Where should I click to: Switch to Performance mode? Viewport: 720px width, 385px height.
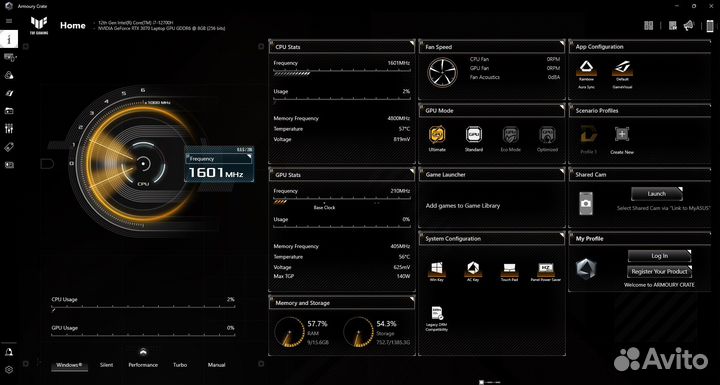pos(143,365)
